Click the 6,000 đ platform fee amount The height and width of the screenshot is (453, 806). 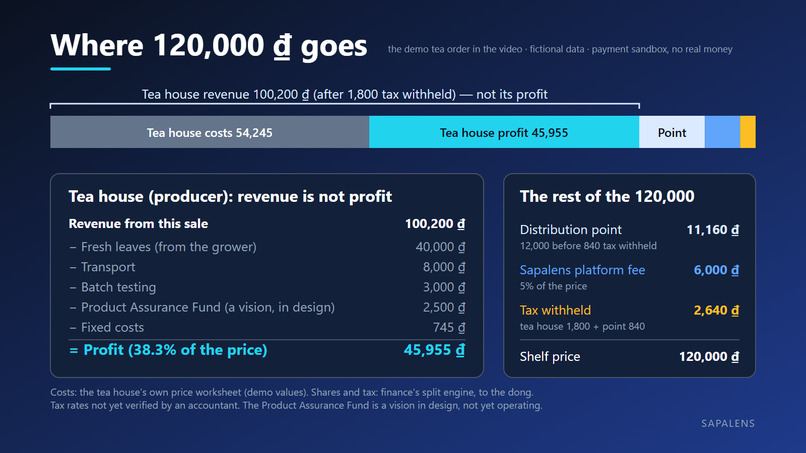tap(717, 270)
